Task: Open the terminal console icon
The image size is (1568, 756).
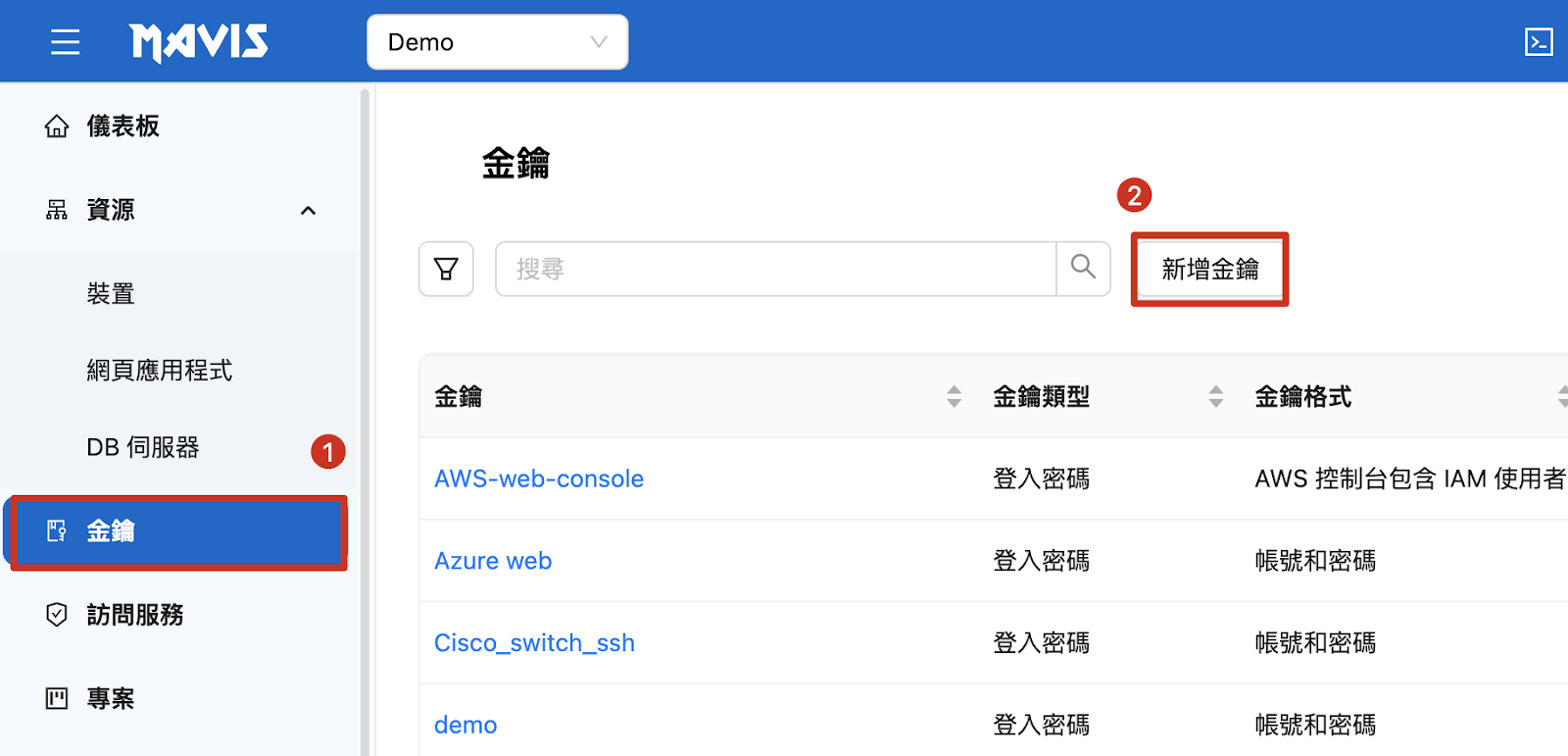Action: (x=1538, y=42)
